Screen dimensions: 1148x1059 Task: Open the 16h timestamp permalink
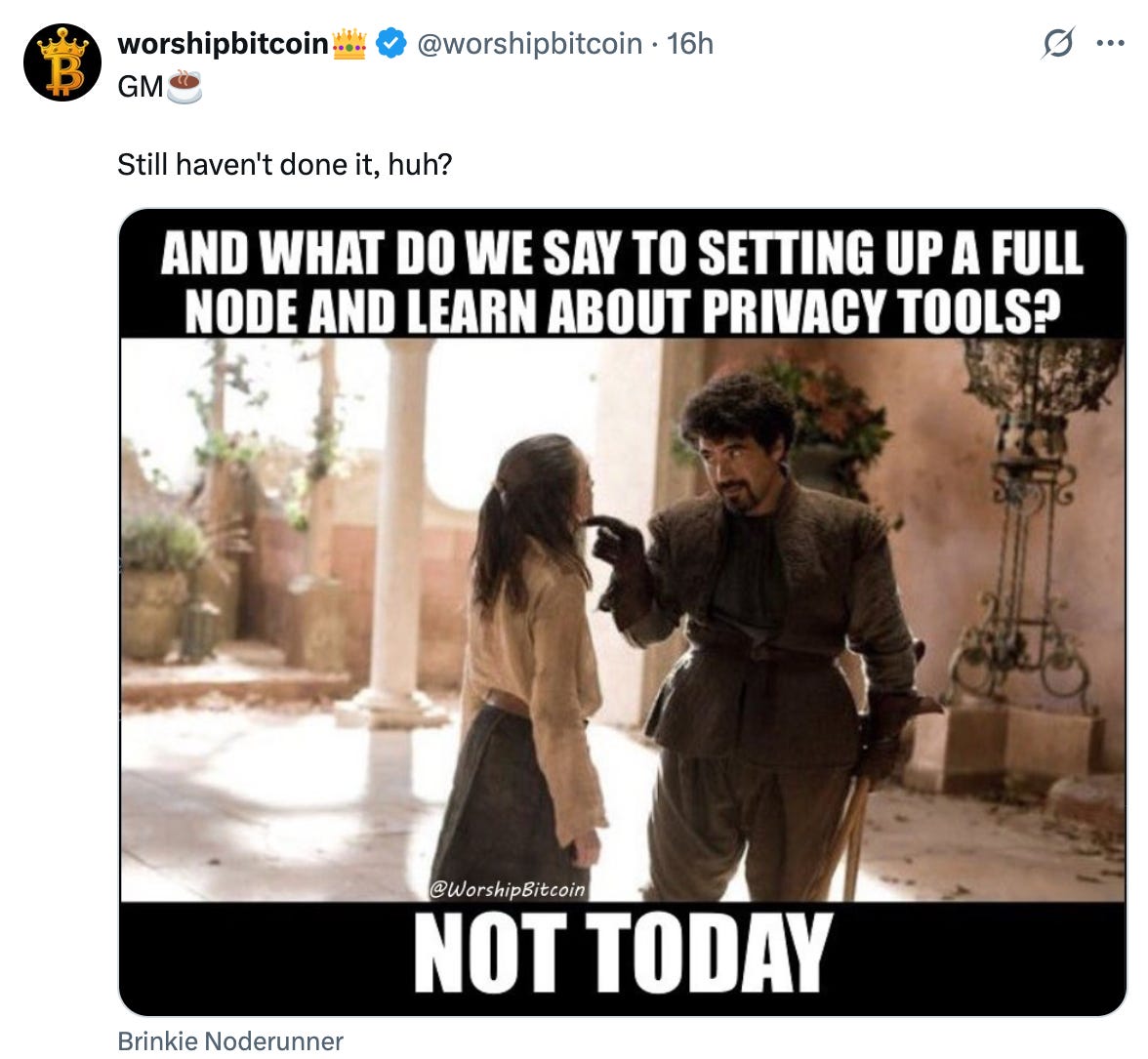pyautogui.click(x=689, y=43)
